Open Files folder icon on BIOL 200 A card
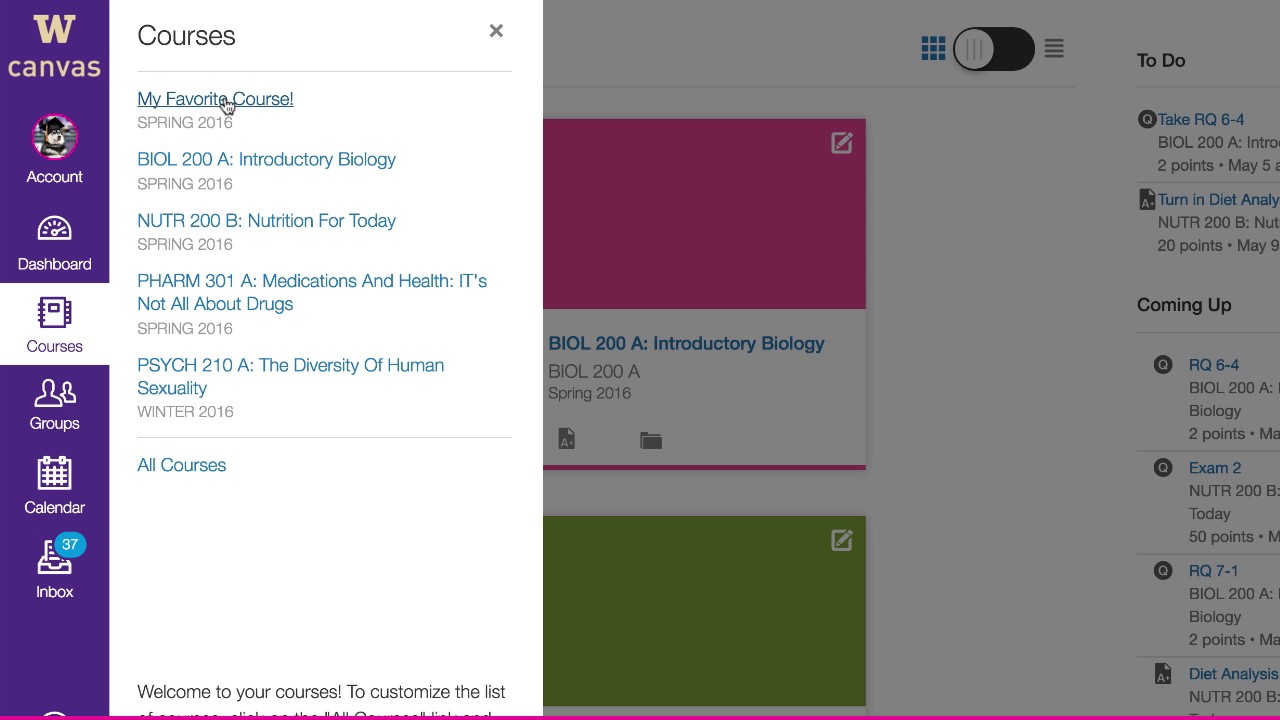 point(651,440)
